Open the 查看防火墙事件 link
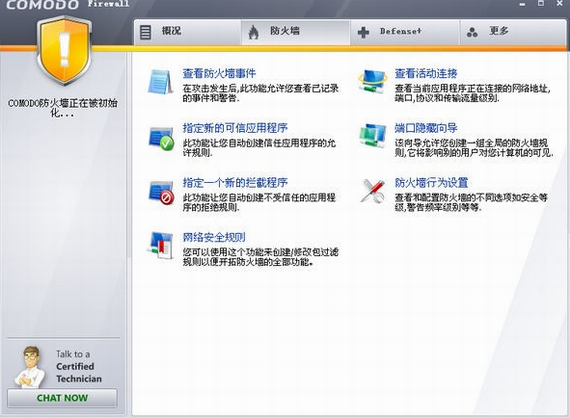This screenshot has width=570, height=418. 219,73
